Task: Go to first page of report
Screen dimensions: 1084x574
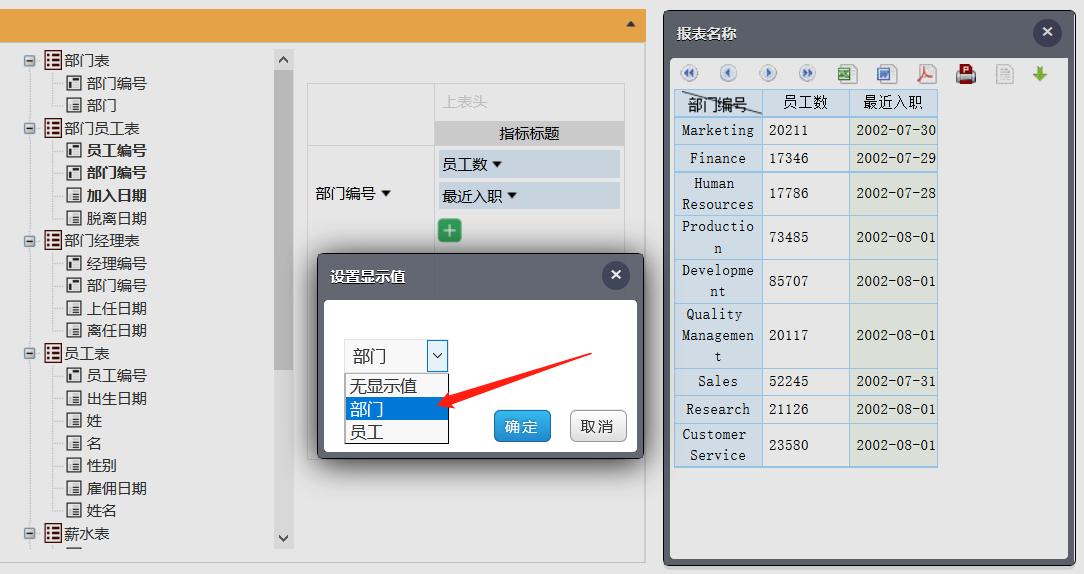Action: pyautogui.click(x=689, y=73)
